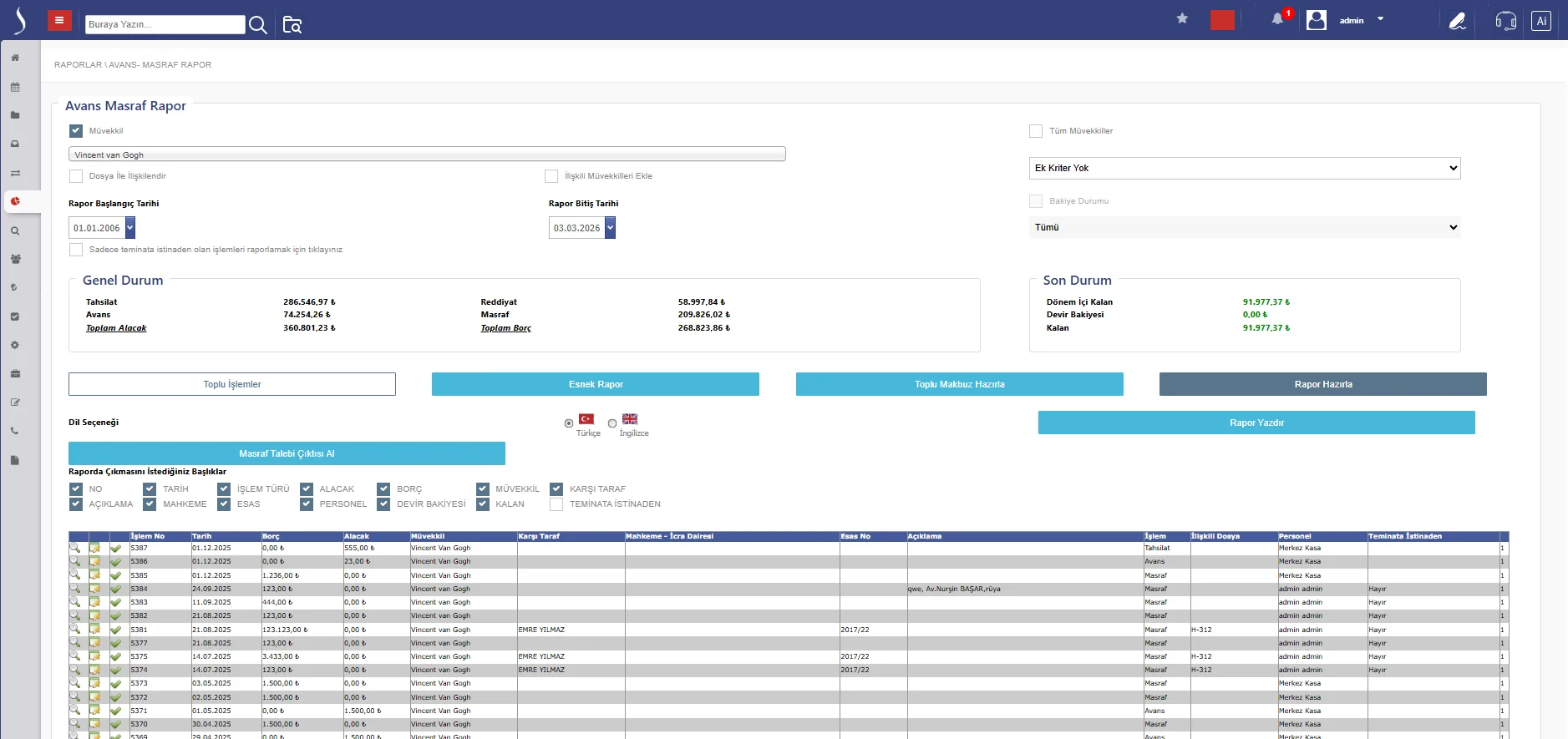
Task: Open the admin user menu arrow
Action: pos(1380,19)
